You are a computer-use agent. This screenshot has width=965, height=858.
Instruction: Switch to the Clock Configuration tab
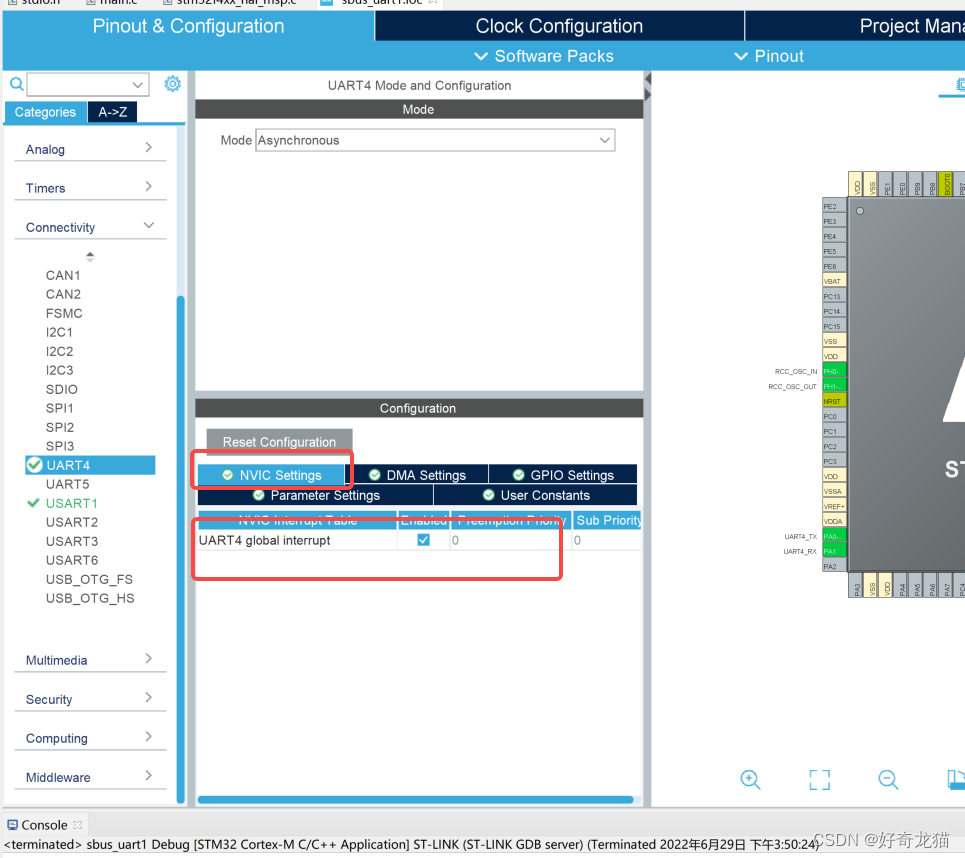tap(559, 26)
